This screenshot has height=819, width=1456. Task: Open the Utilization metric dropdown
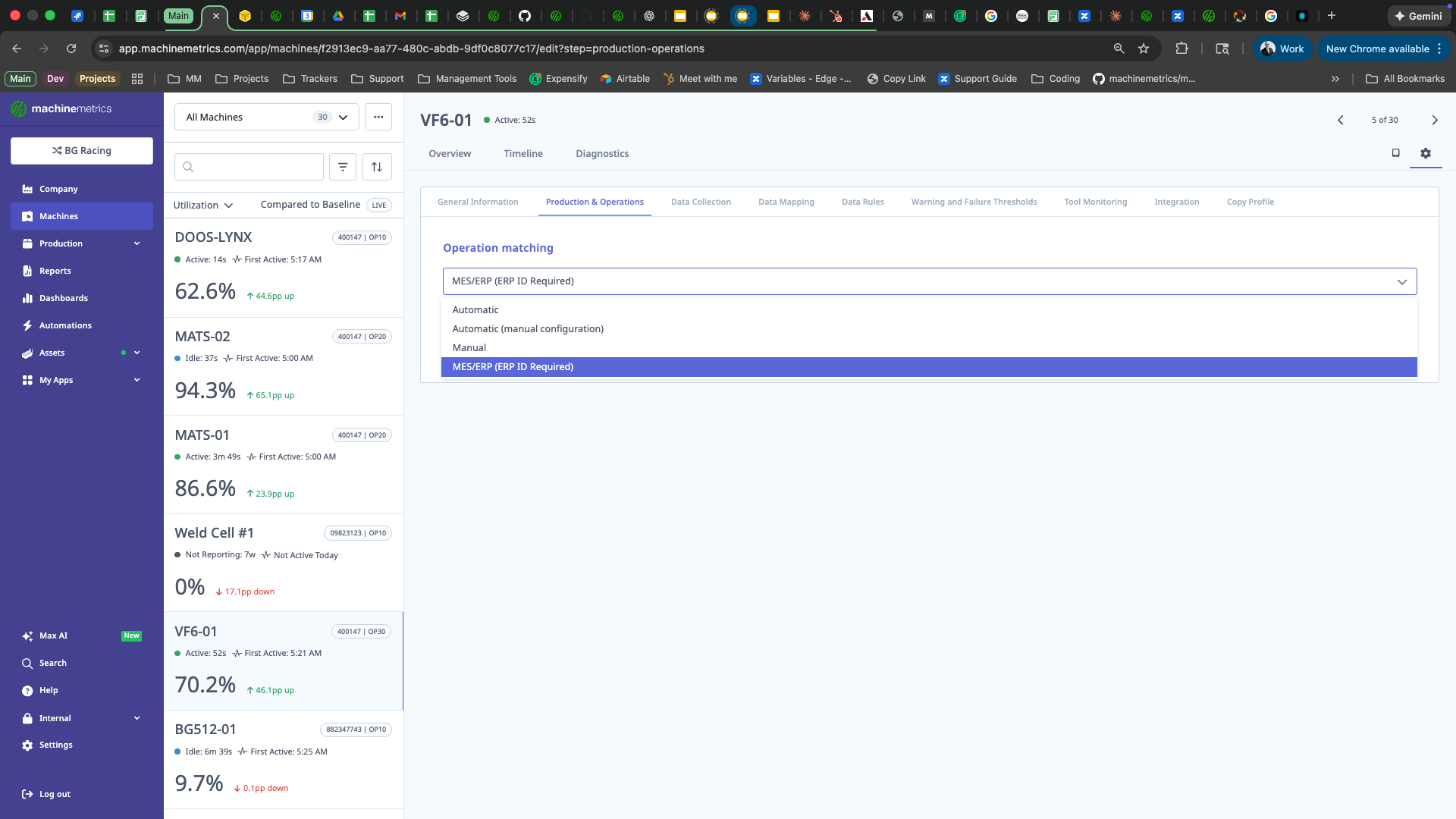[x=202, y=205]
